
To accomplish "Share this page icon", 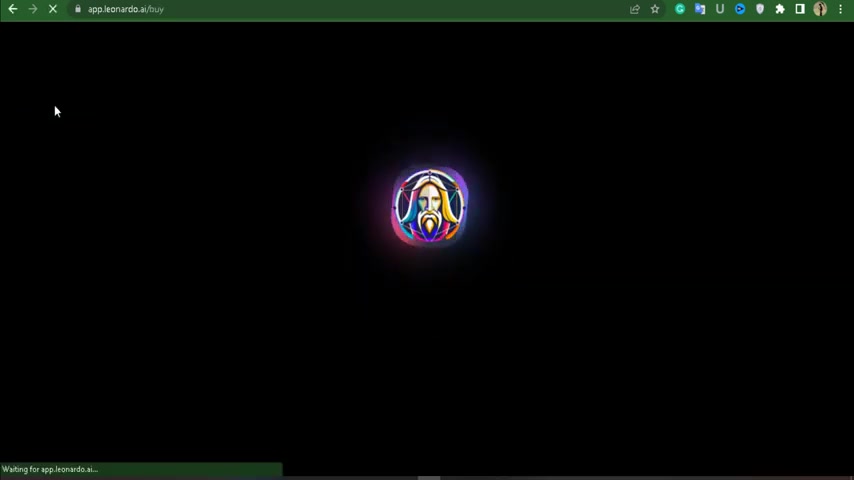I will pyautogui.click(x=635, y=9).
